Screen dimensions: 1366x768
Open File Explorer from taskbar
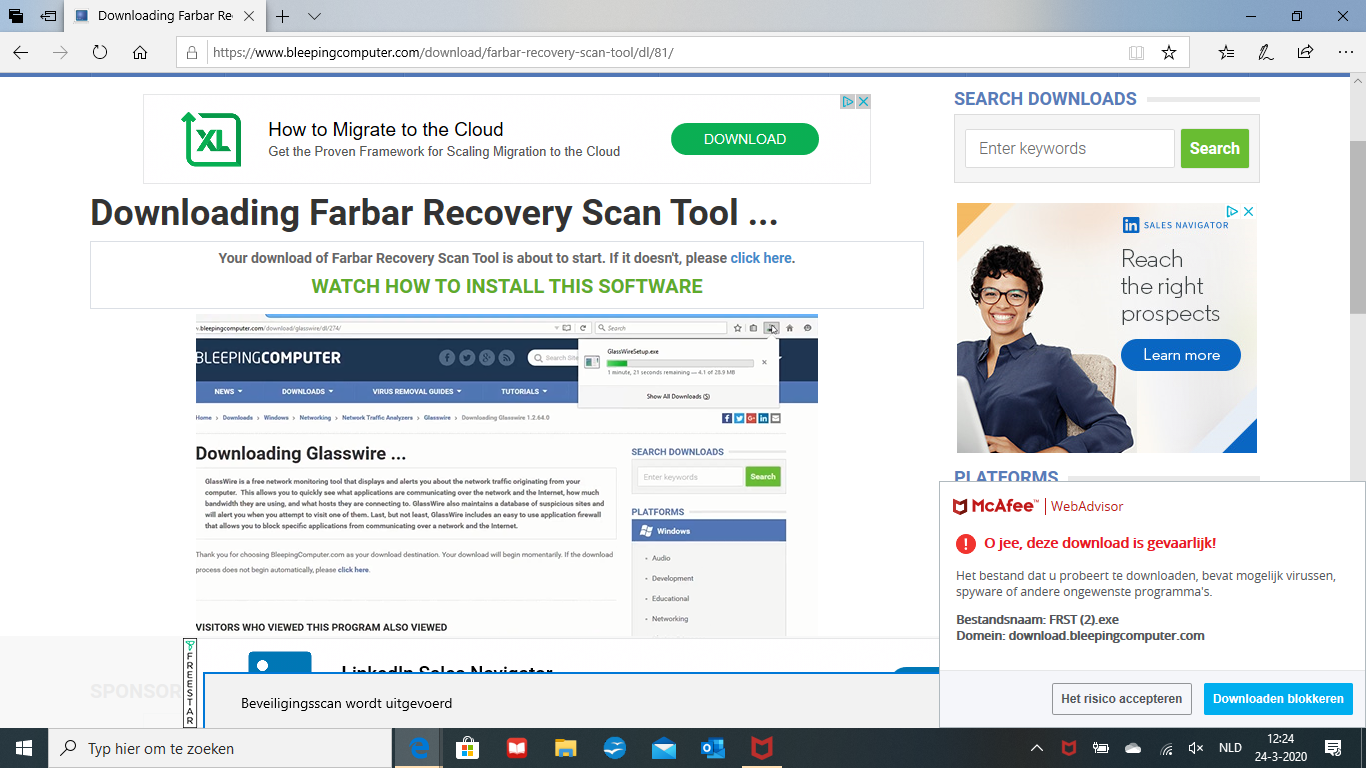(565, 748)
